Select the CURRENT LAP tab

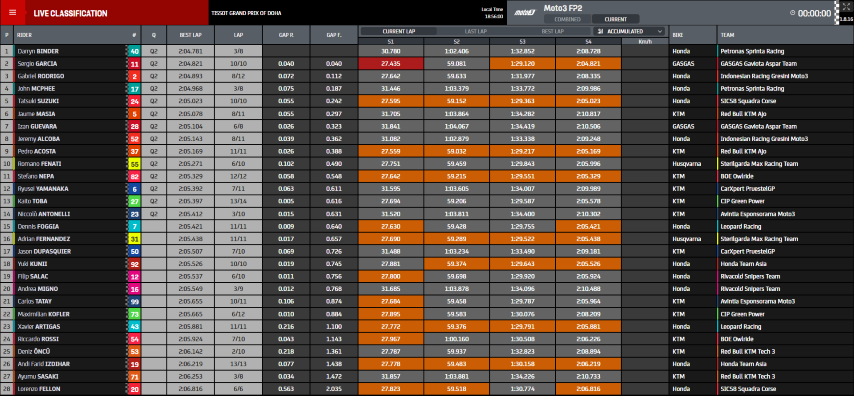click(399, 32)
